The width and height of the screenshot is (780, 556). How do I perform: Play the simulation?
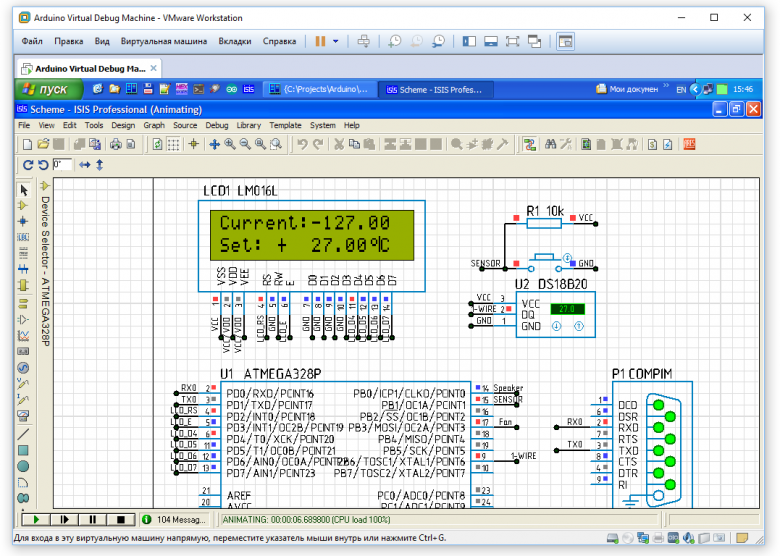coord(36,520)
